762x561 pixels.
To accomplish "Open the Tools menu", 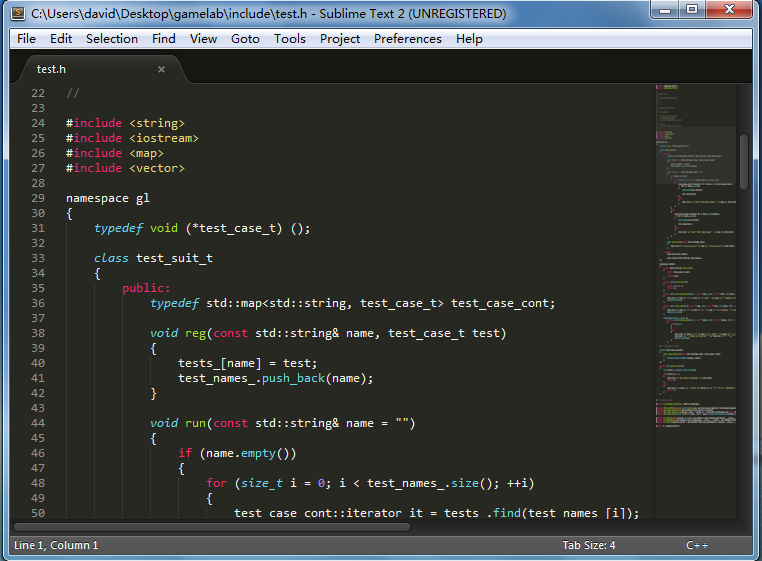I will pos(290,39).
